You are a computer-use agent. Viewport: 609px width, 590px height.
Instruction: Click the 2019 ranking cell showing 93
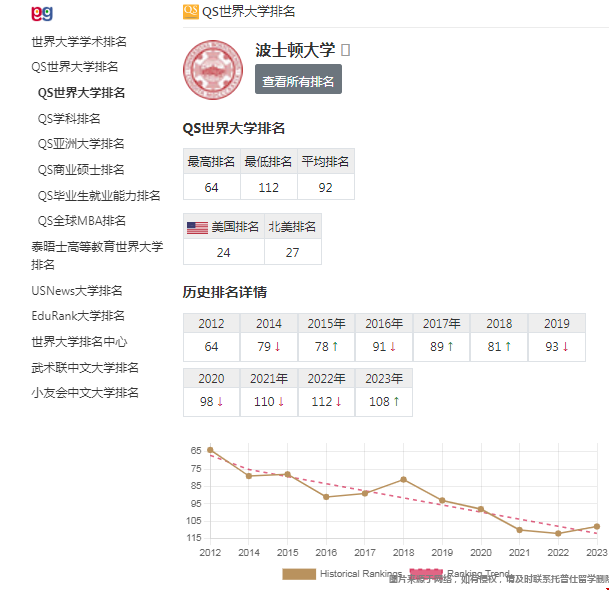point(557,346)
